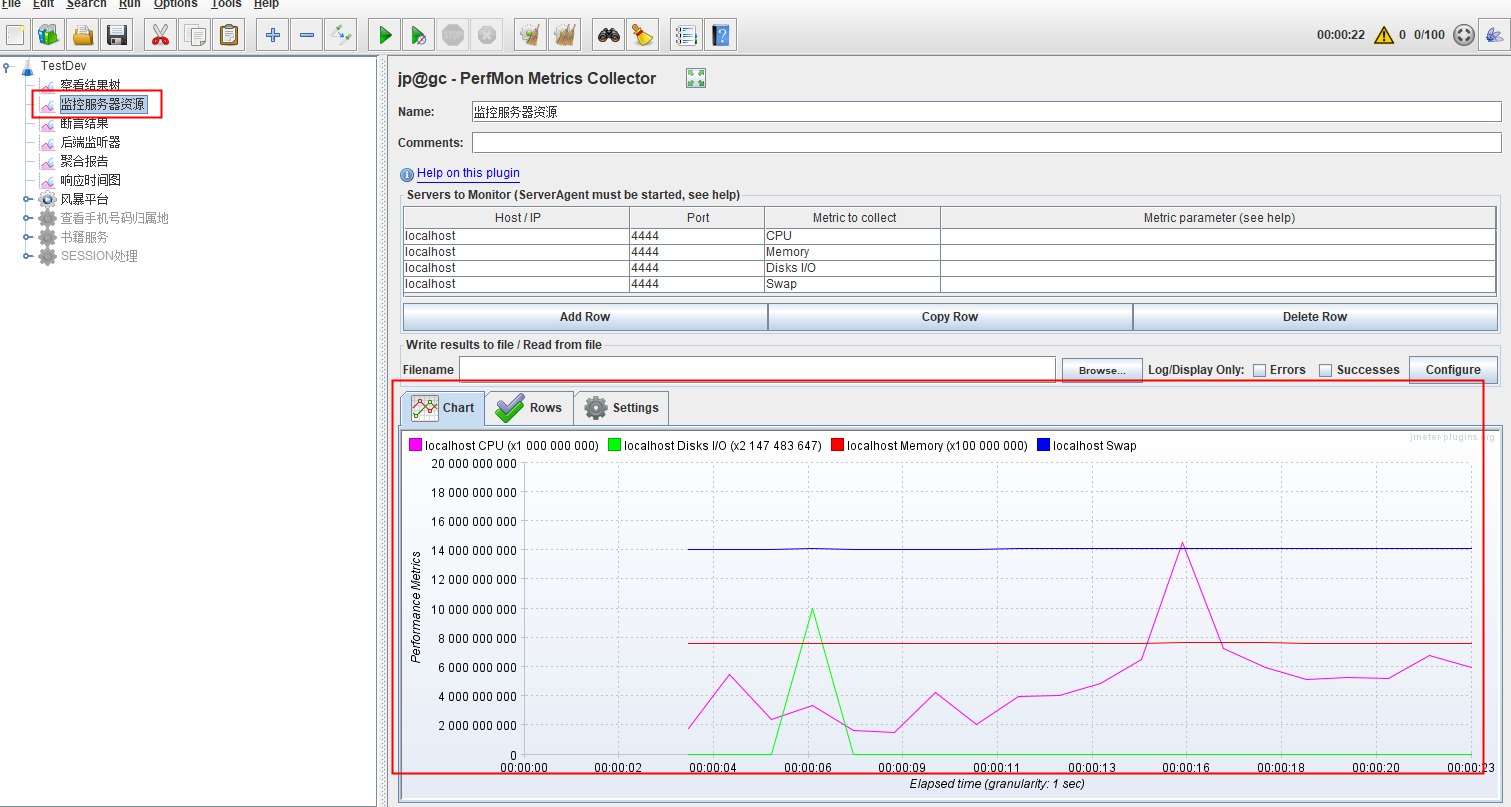Screen dimensions: 1511x807
Task: Switch to the Rows tab
Action: (x=529, y=408)
